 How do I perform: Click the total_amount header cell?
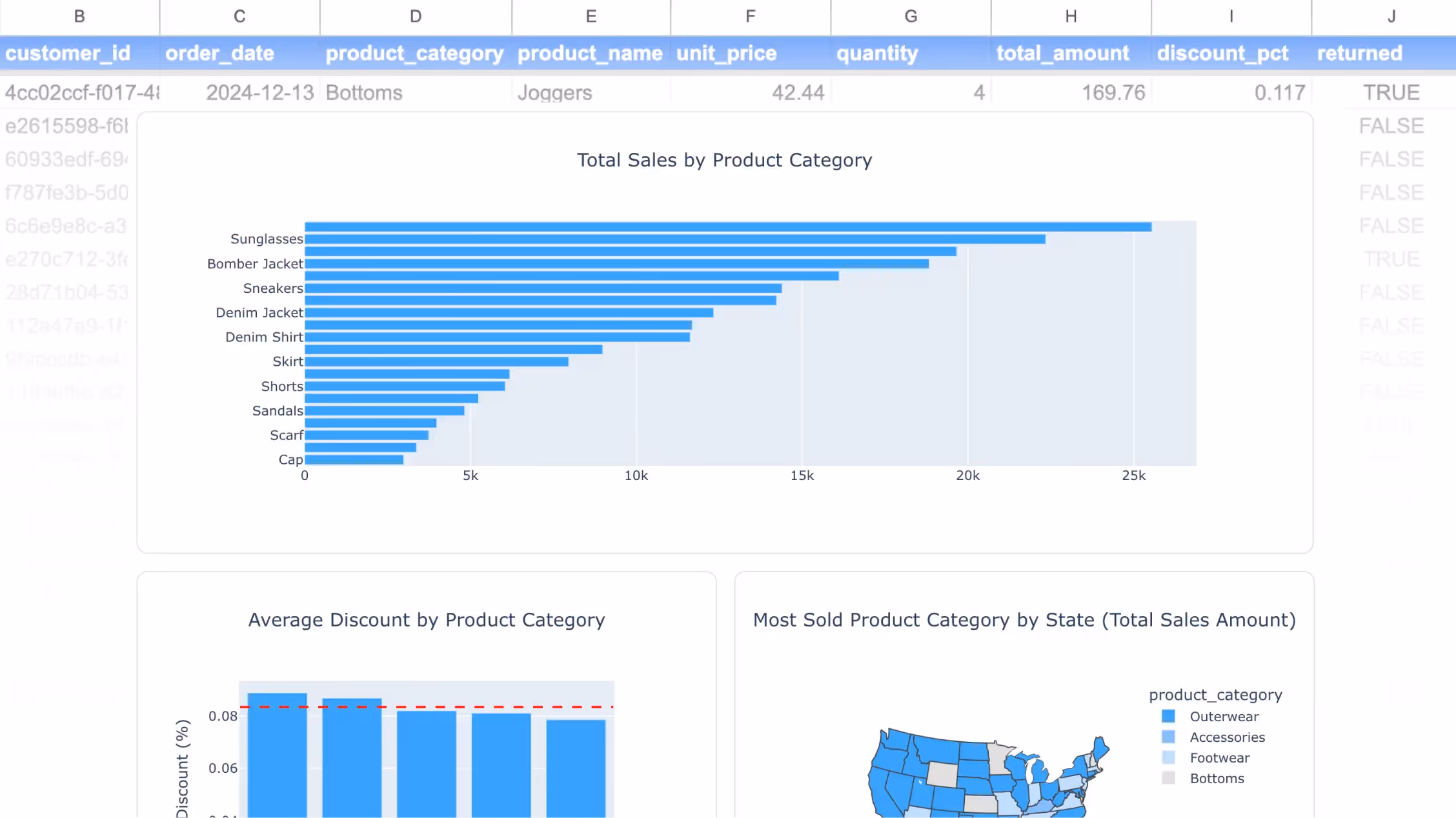[x=1071, y=53]
